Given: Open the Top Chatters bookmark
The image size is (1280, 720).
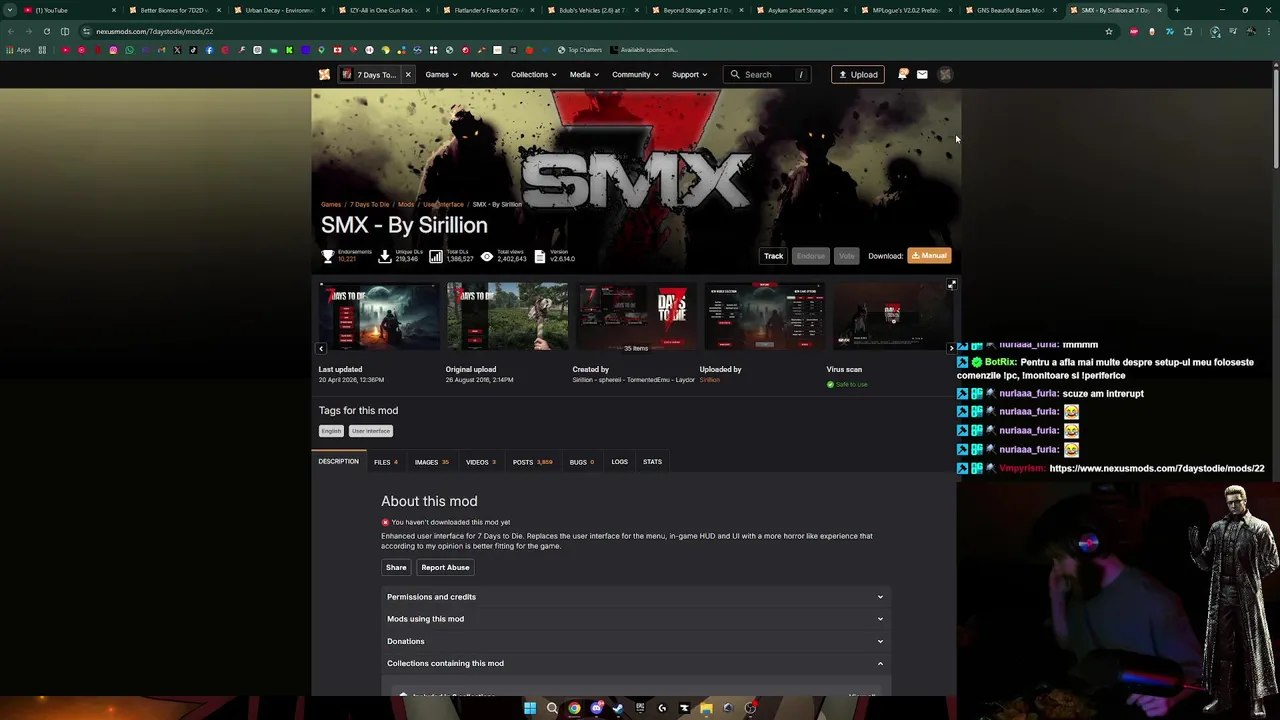Looking at the screenshot, I should (580, 50).
